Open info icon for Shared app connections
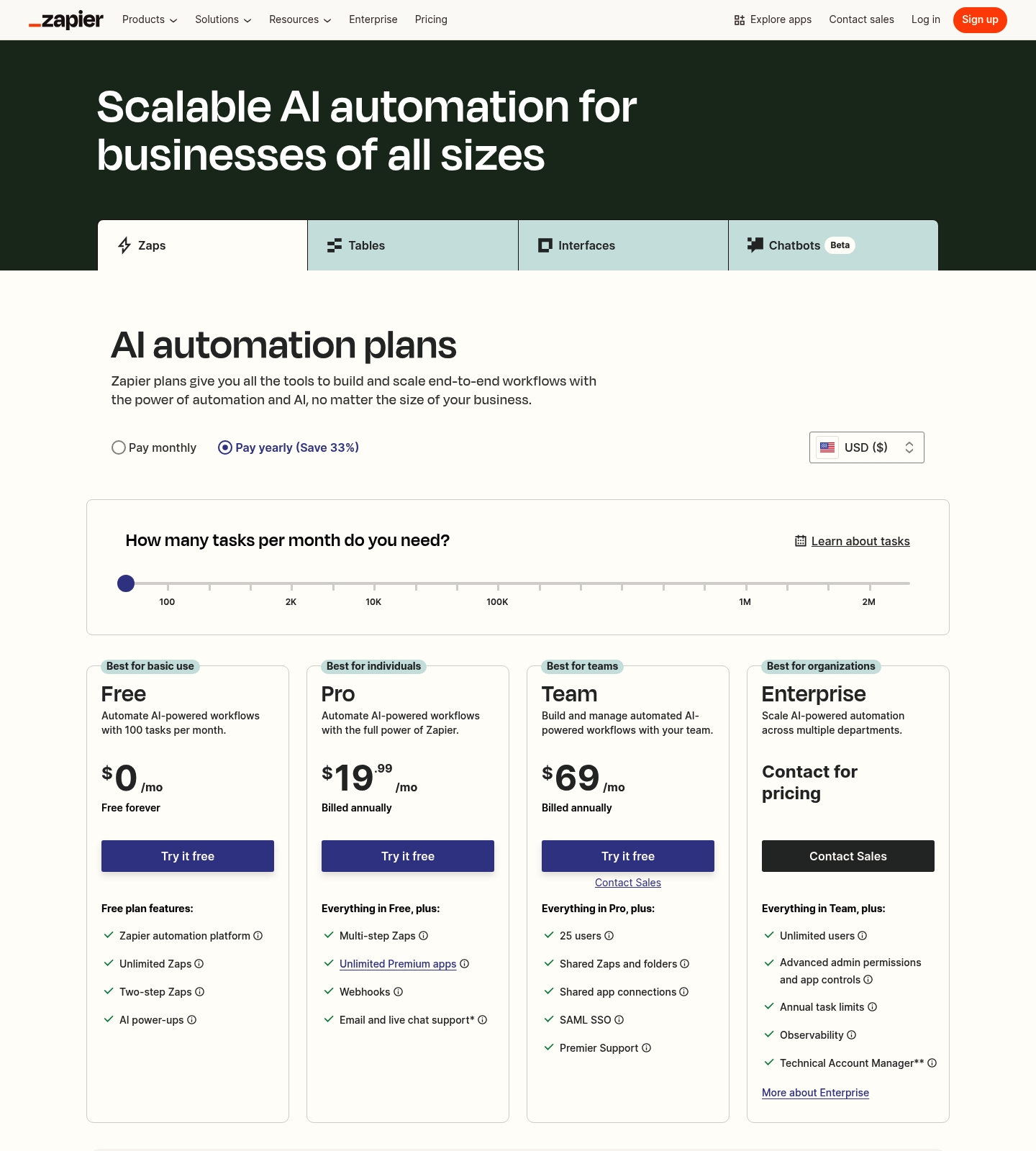 [x=684, y=992]
